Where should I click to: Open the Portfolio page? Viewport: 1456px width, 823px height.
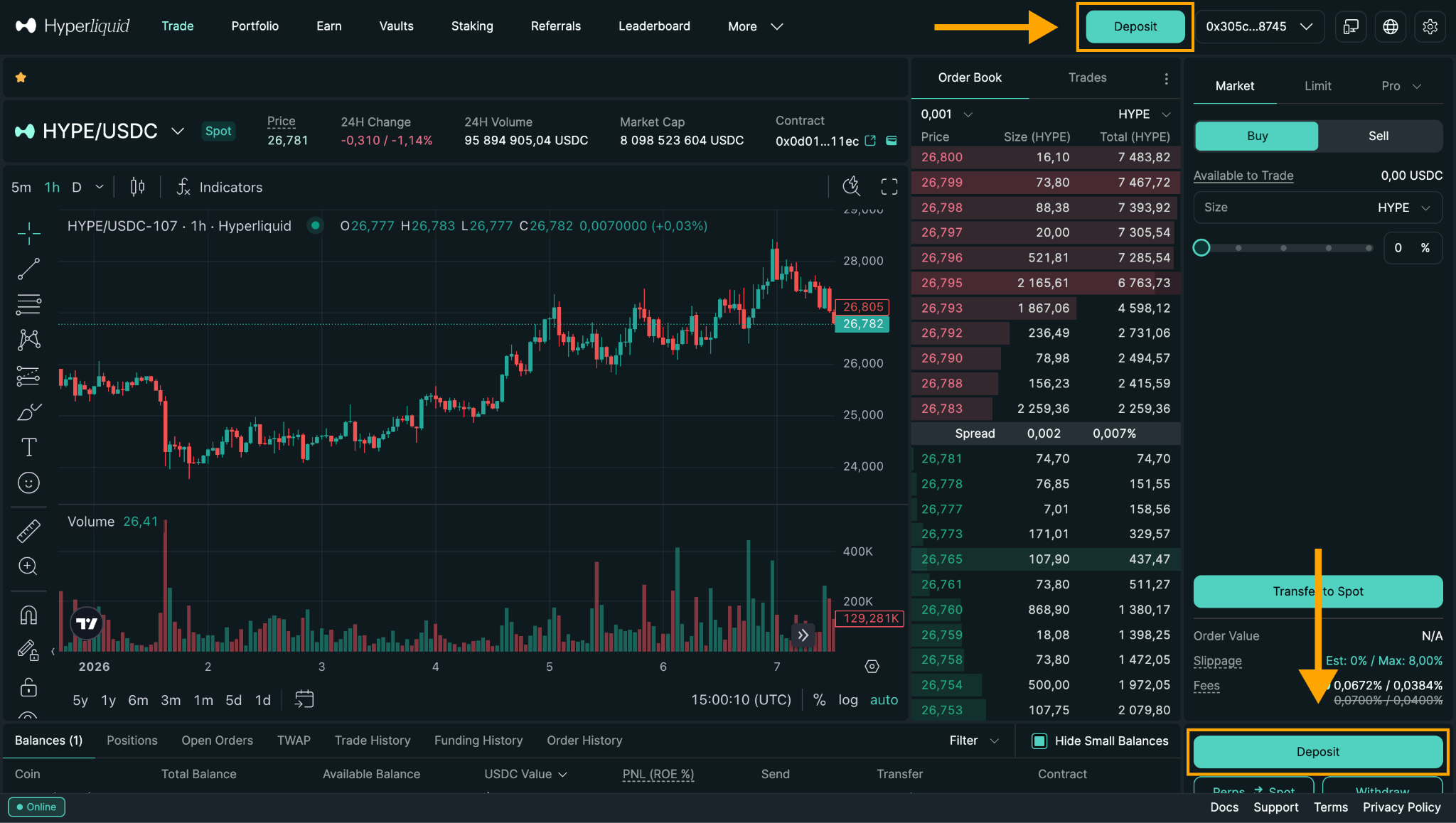point(255,26)
